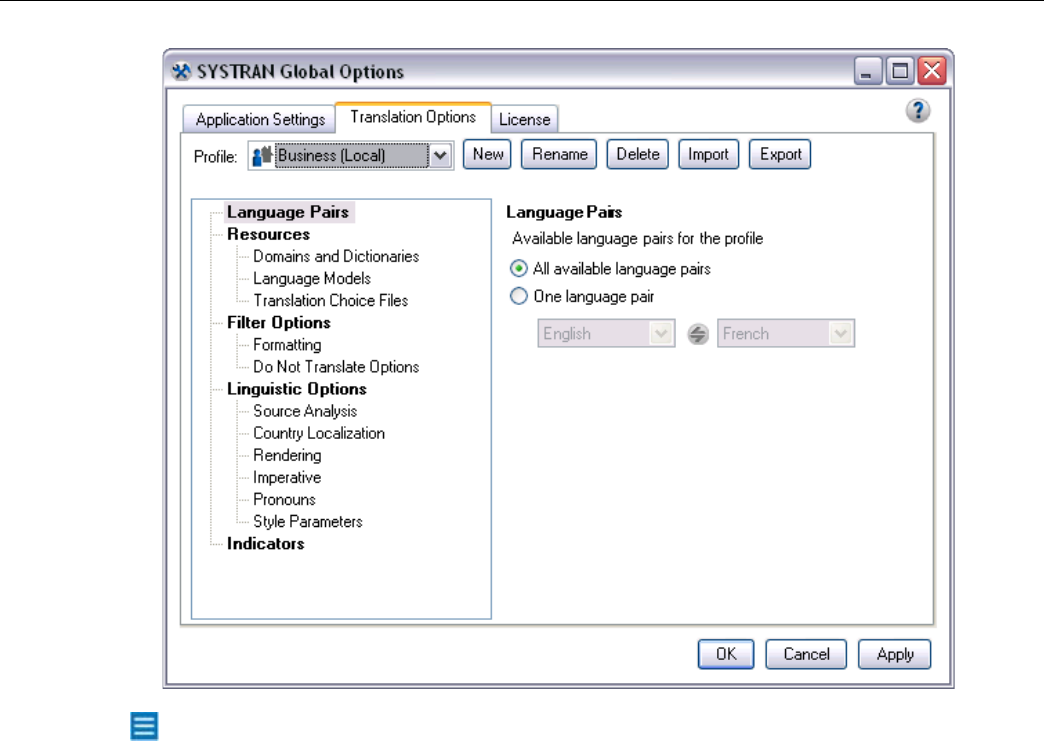Screen dimensions: 1044x741
Task: Click the Cancel button
Action: (x=806, y=654)
